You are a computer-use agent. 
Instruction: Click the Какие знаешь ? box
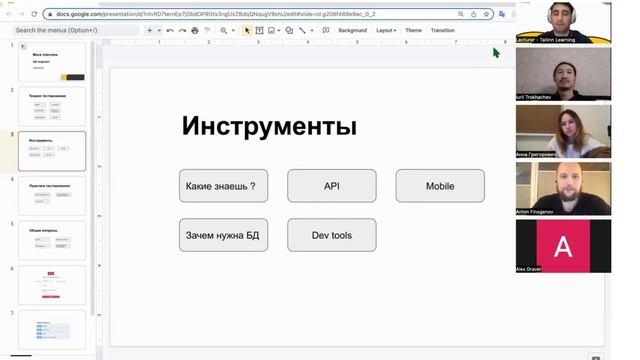[224, 186]
